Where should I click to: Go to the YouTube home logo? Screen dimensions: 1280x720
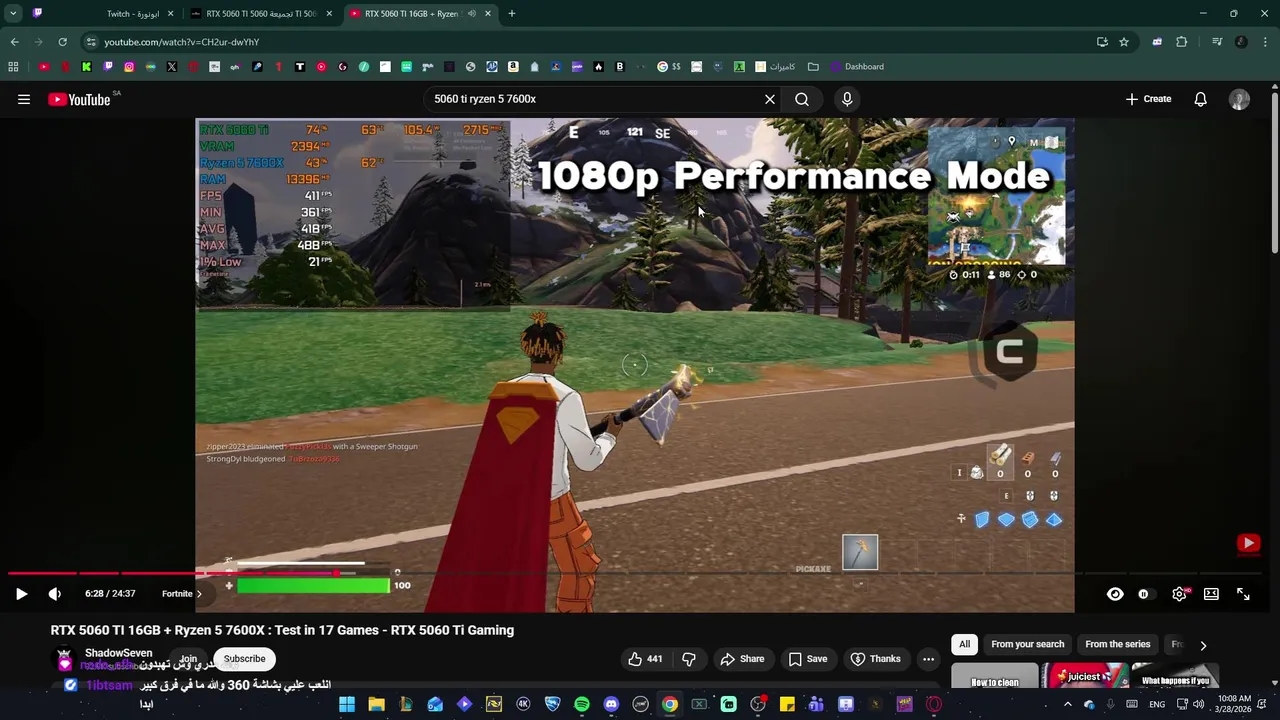(79, 99)
